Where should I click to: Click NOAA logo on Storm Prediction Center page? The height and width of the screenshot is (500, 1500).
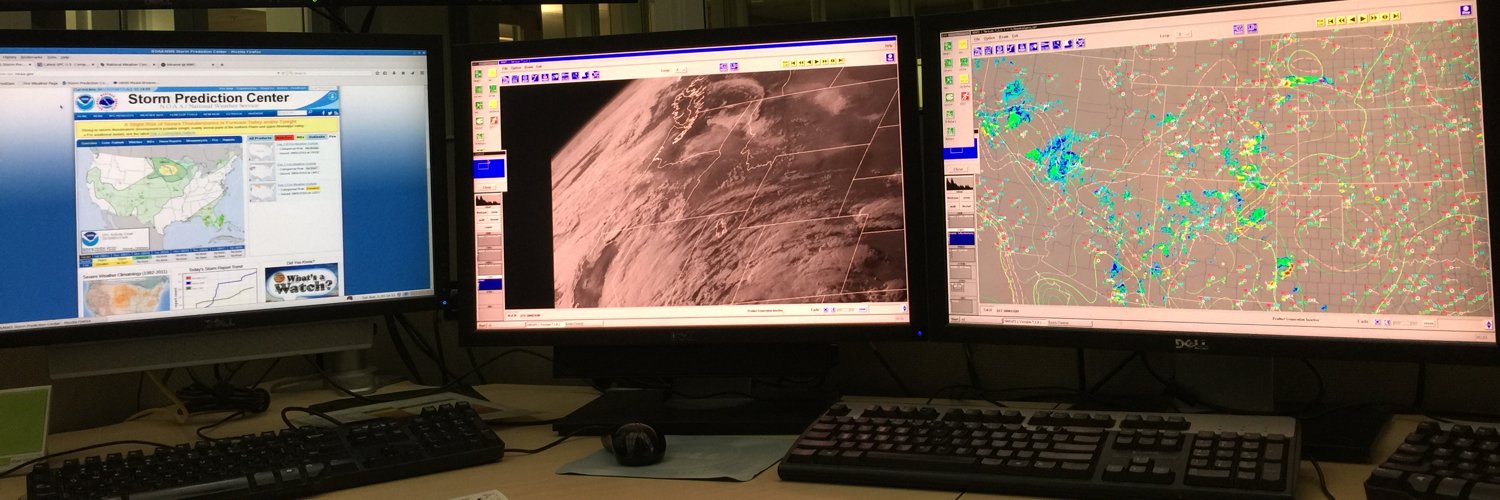84,102
